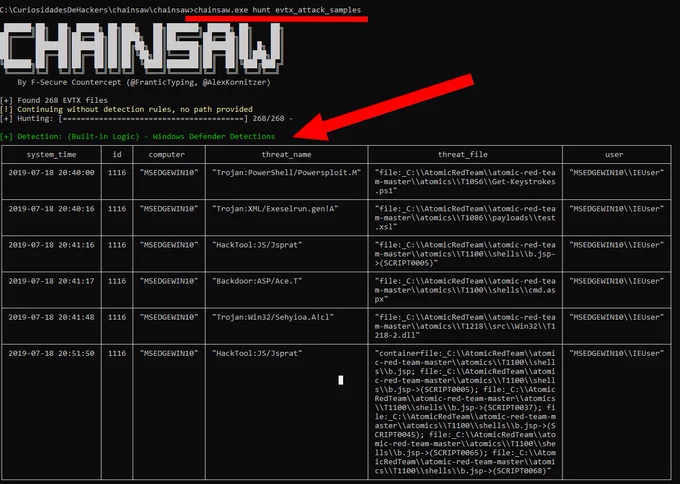Click the b.jsp SCRIPT0005 path in 20:41:16 row

pyautogui.click(x=465, y=254)
